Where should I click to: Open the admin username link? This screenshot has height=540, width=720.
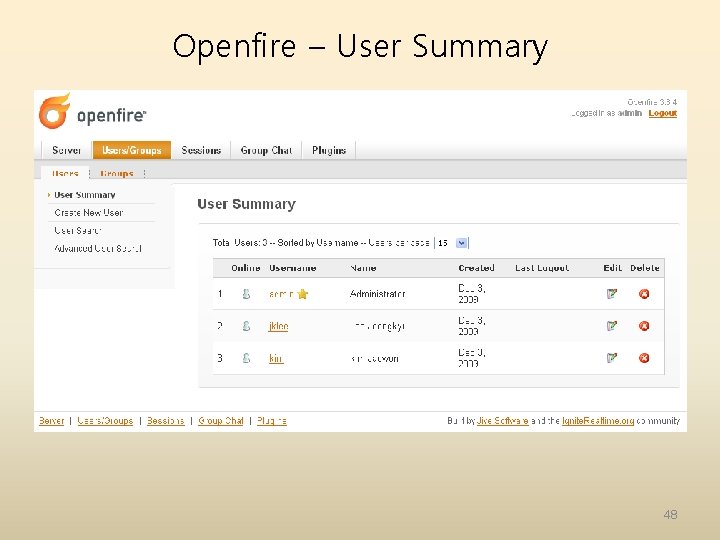[281, 294]
